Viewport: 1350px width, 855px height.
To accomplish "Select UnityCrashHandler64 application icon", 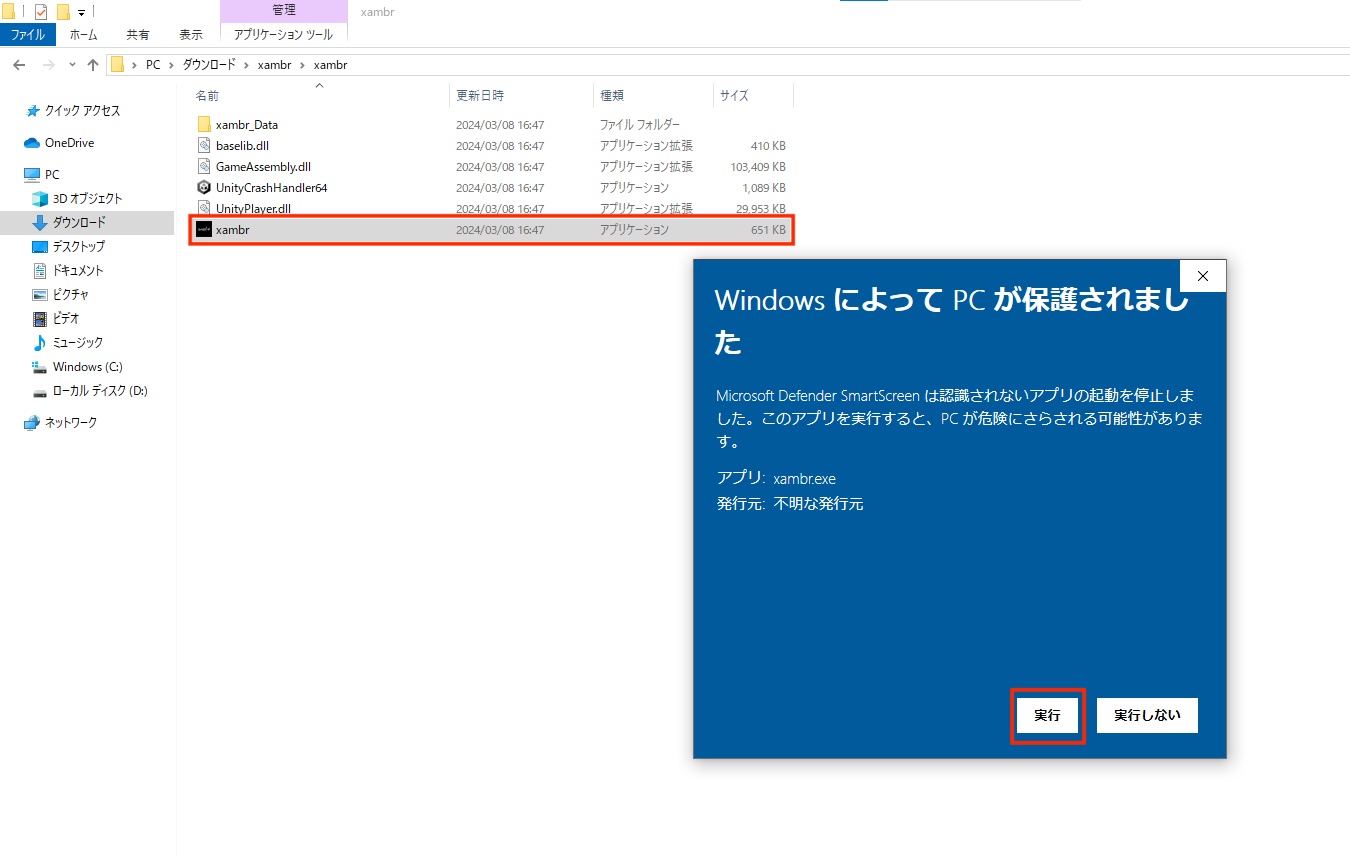I will pyautogui.click(x=204, y=188).
